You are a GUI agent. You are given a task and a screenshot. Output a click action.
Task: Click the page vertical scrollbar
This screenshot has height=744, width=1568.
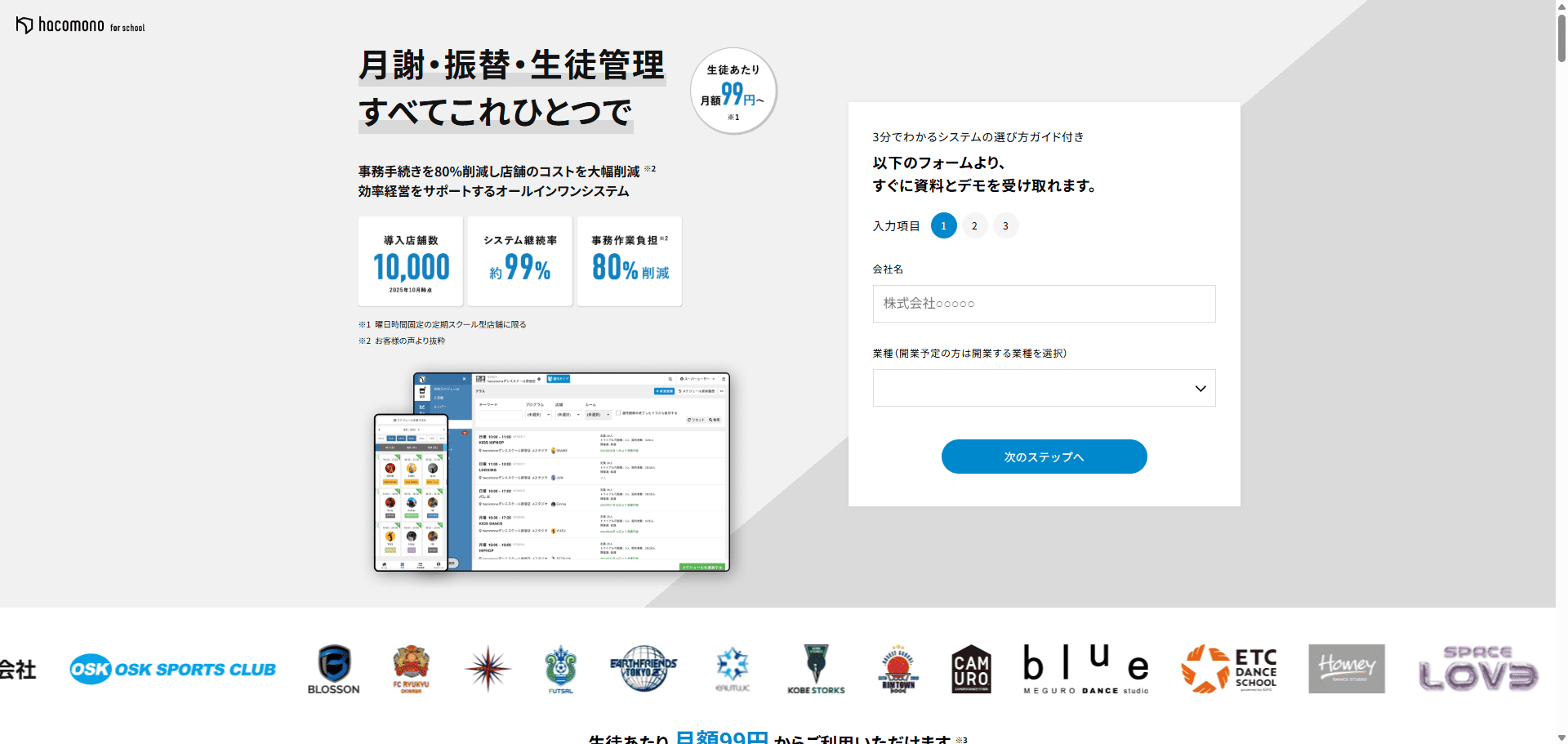(x=1561, y=37)
